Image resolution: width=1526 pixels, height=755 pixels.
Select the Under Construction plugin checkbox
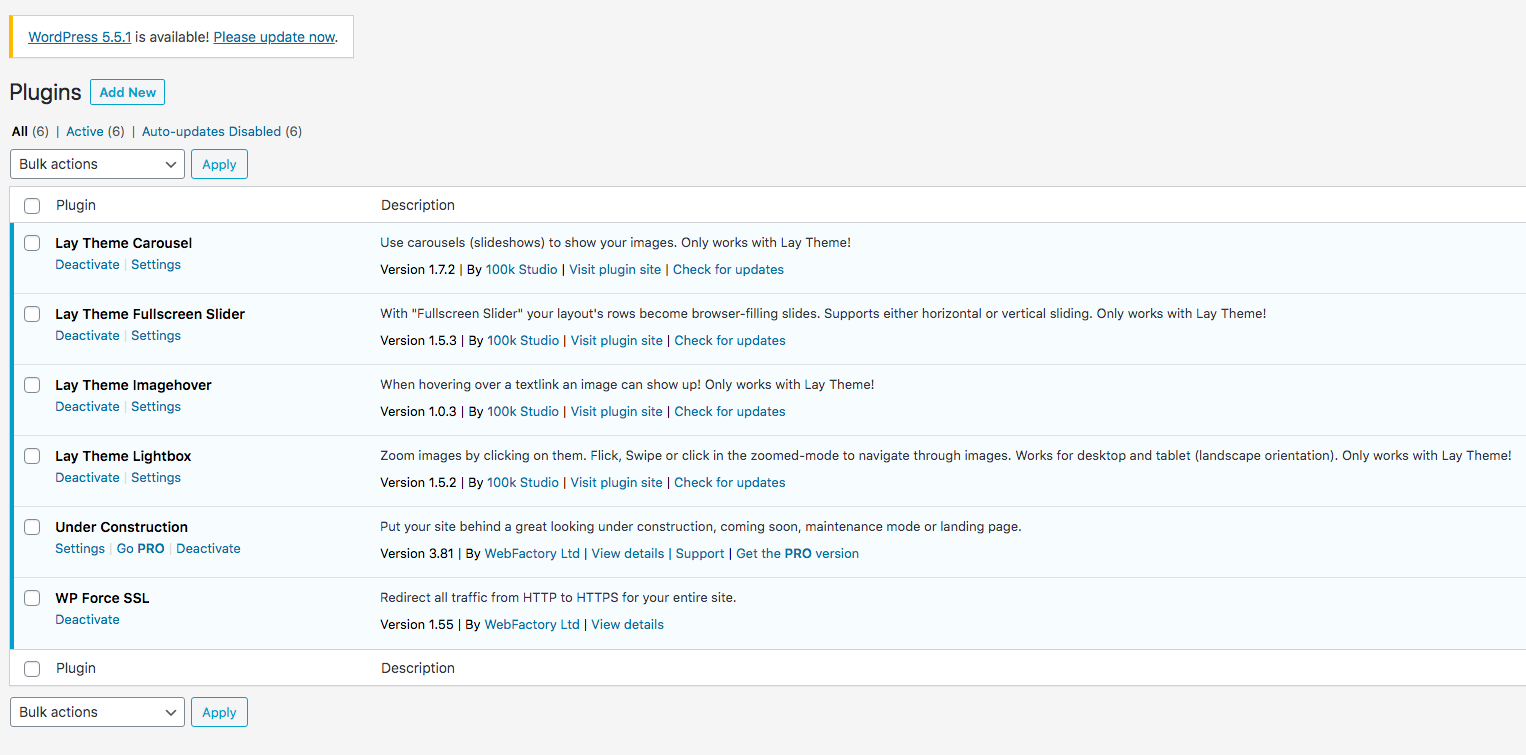coord(31,527)
